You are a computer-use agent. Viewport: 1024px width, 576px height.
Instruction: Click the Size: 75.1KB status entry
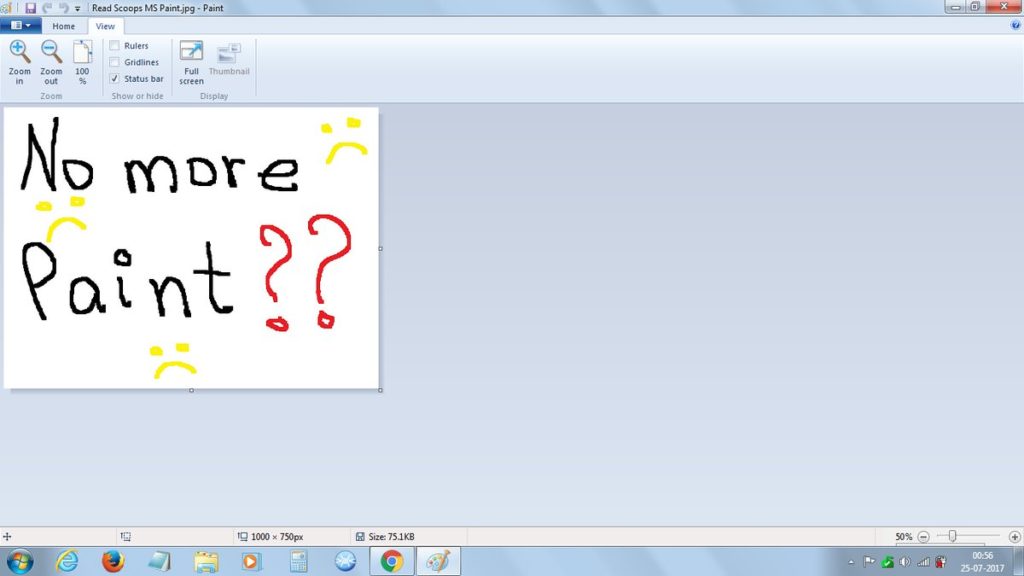coord(385,537)
